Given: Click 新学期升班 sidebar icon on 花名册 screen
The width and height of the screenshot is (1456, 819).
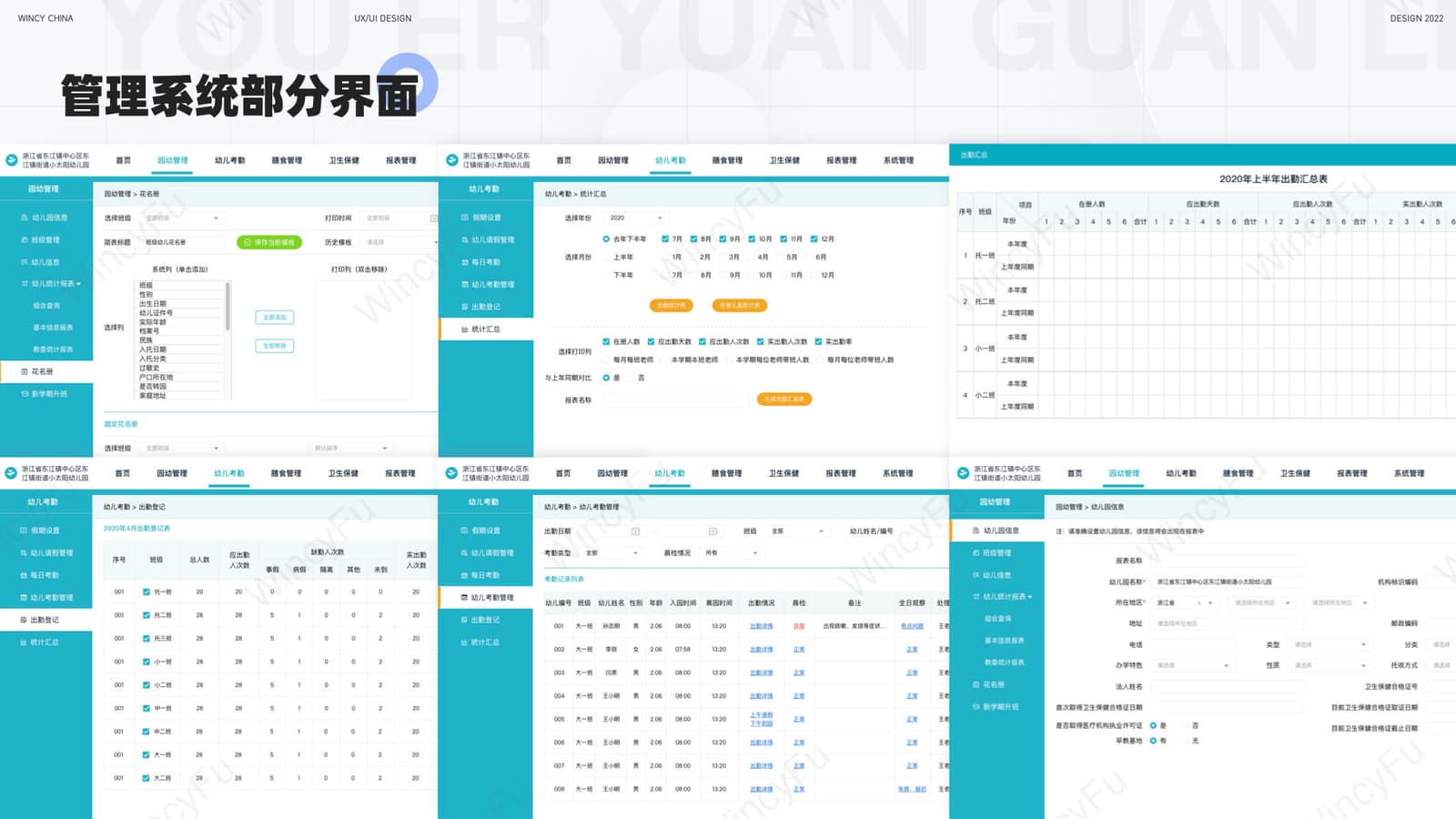Looking at the screenshot, I should (x=25, y=394).
